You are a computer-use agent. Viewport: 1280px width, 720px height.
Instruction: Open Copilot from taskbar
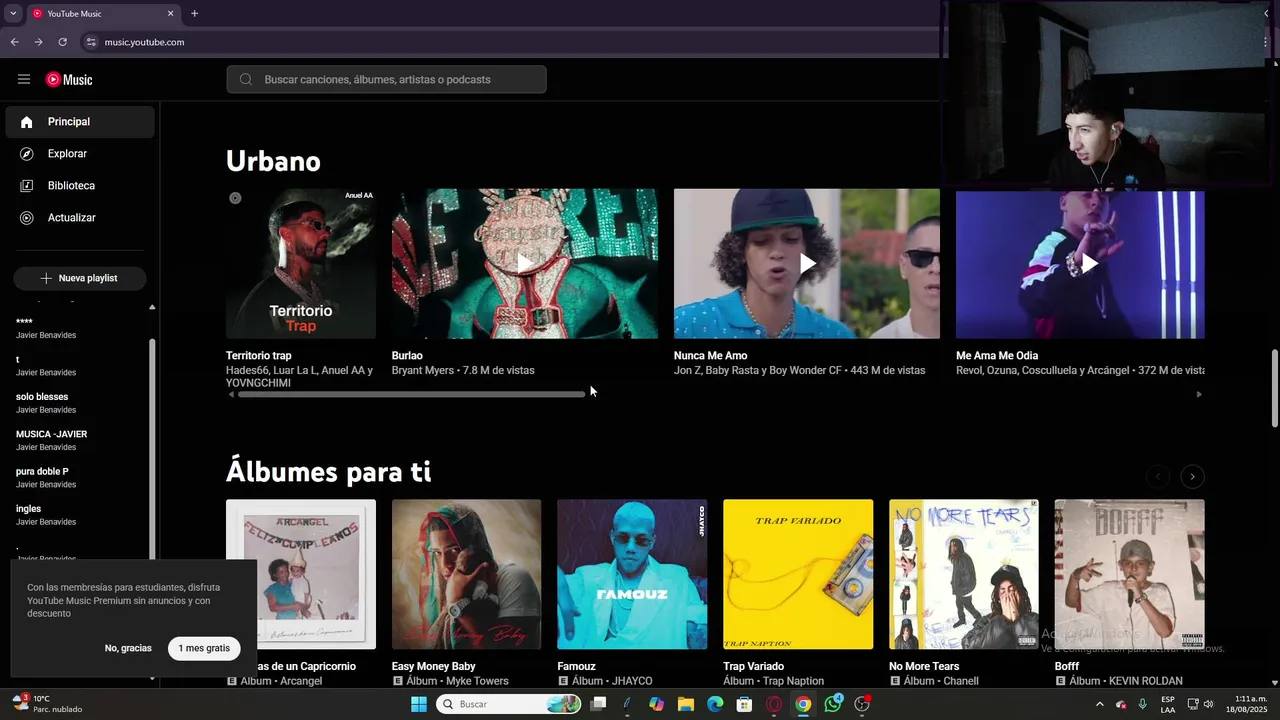coord(656,704)
